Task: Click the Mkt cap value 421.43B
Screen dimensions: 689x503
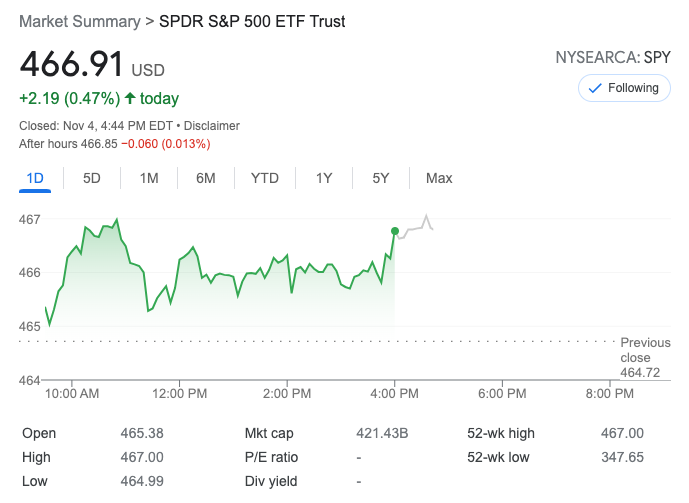Action: click(382, 433)
